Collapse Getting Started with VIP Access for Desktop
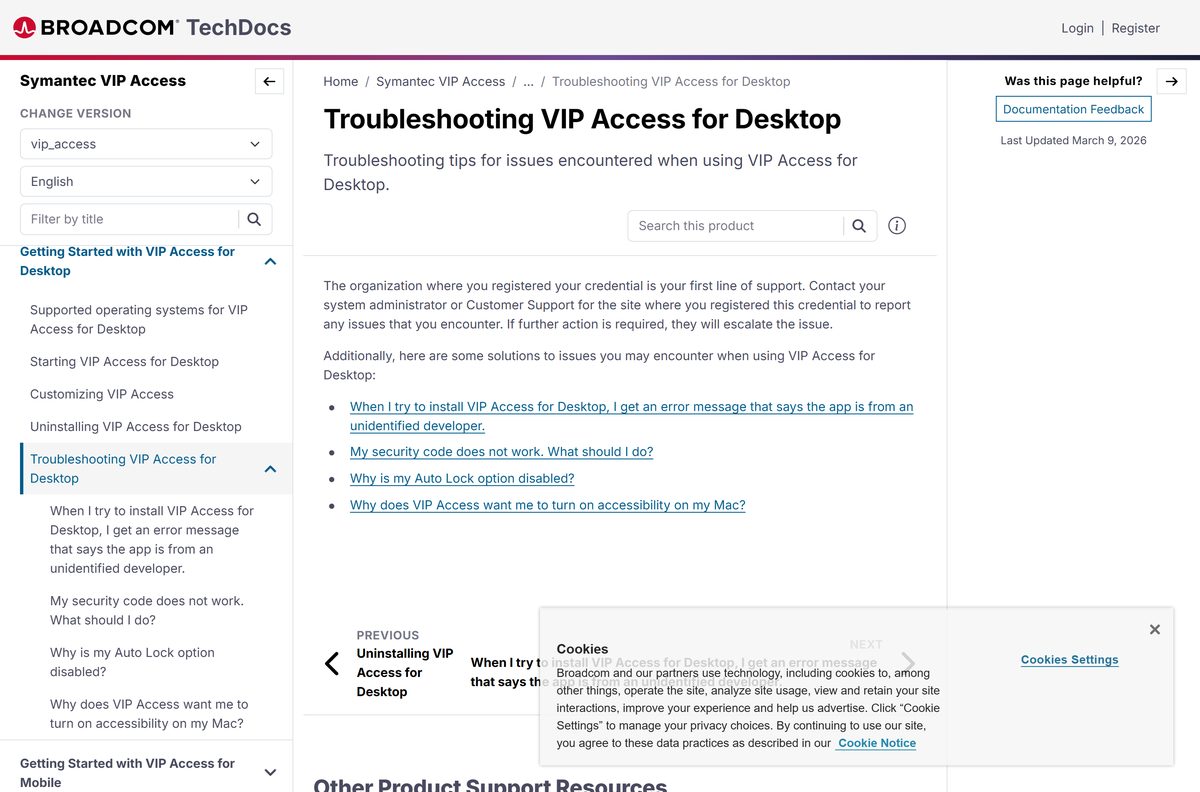The image size is (1200, 792). (270, 261)
